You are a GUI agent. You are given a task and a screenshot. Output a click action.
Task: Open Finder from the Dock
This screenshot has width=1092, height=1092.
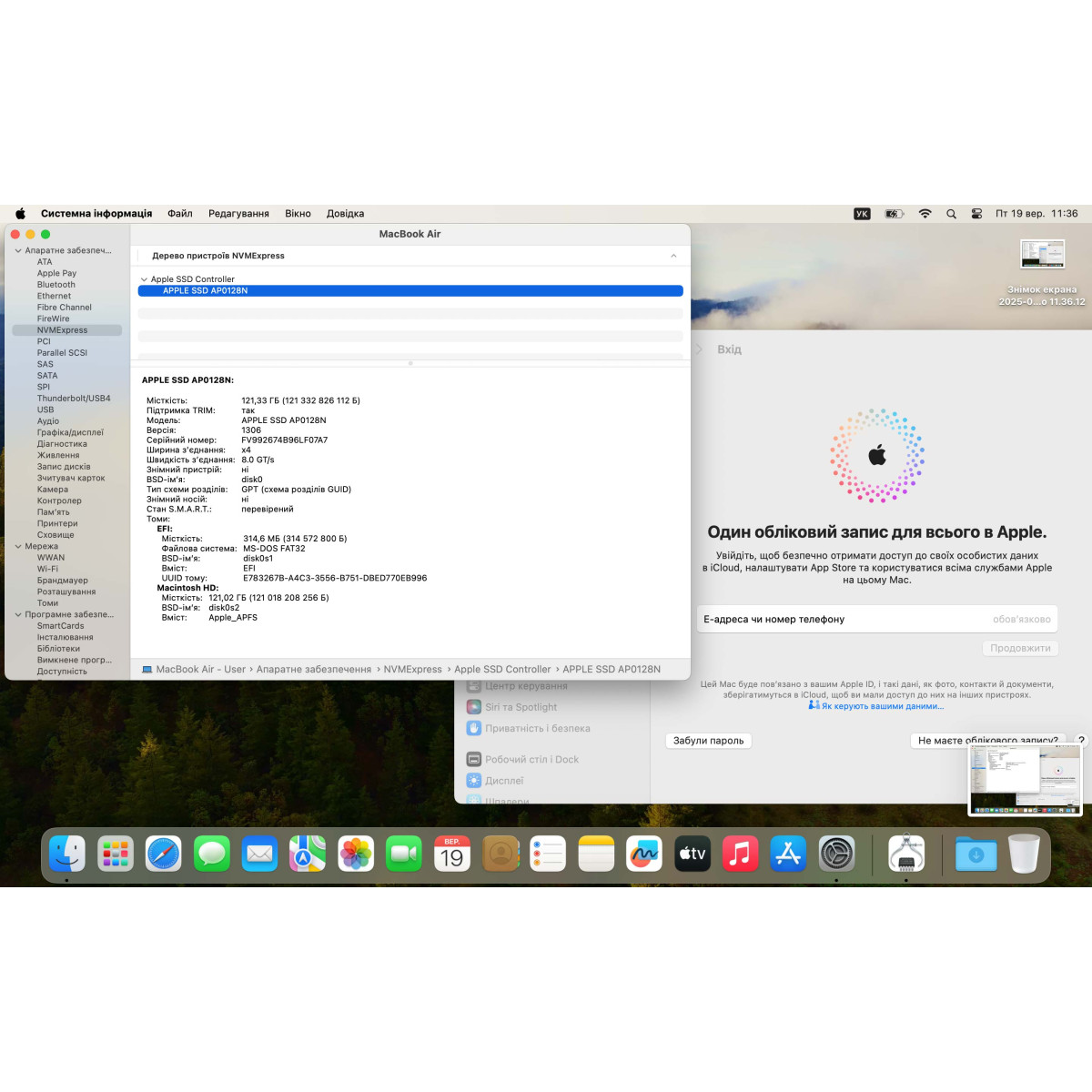(x=67, y=854)
